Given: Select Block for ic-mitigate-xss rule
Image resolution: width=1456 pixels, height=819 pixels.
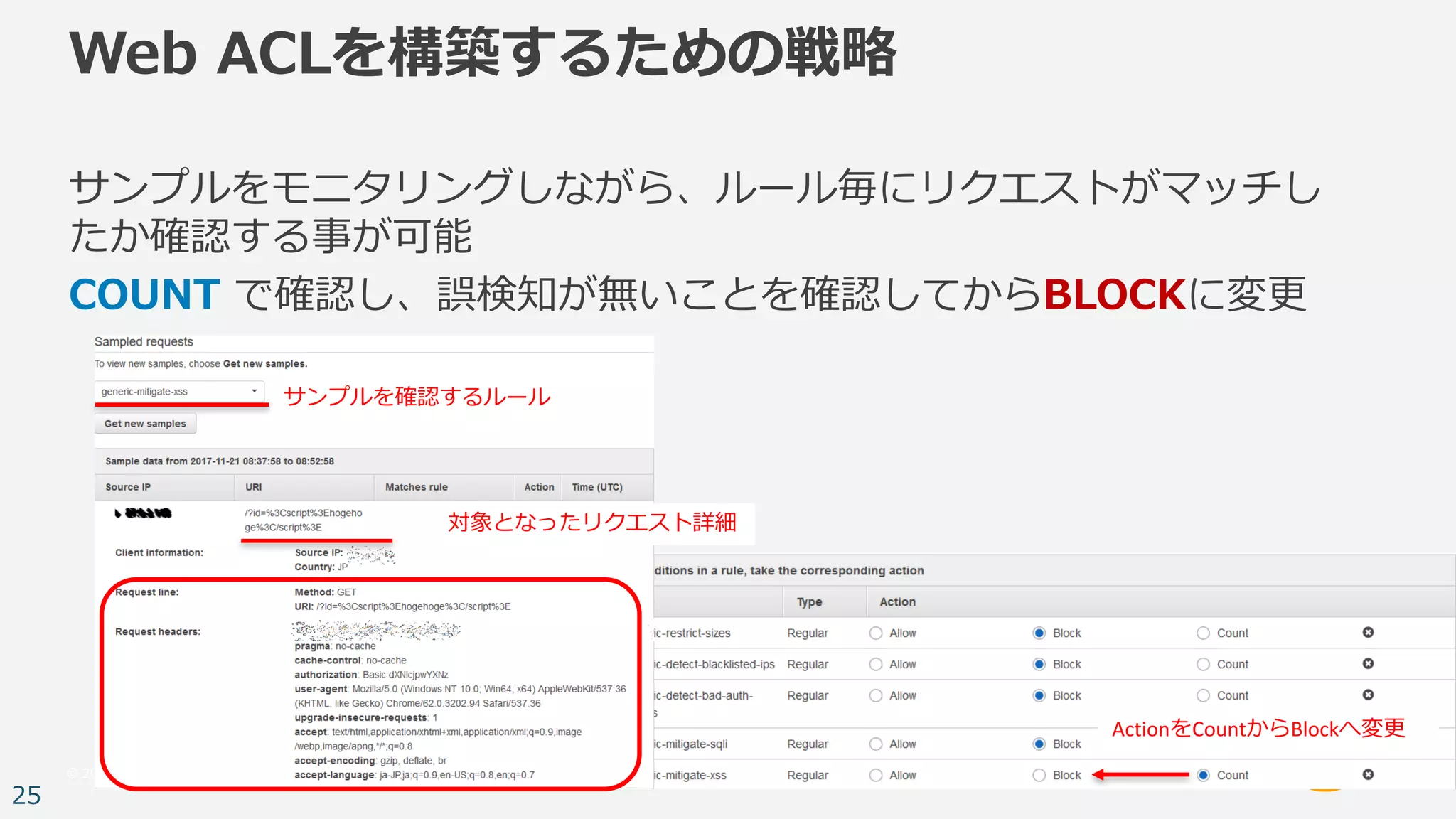Looking at the screenshot, I should click(1039, 776).
